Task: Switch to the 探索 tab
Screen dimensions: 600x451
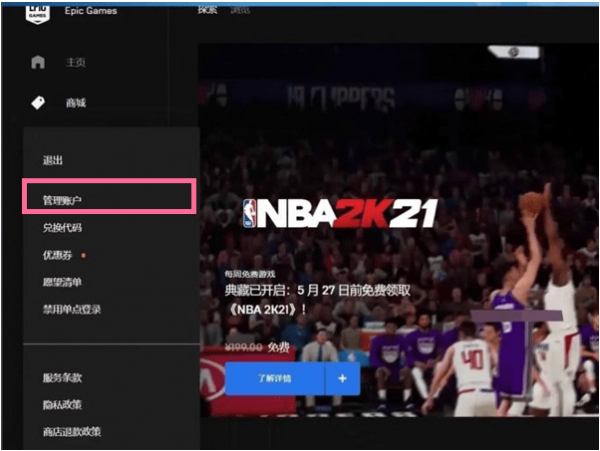Action: pos(207,10)
